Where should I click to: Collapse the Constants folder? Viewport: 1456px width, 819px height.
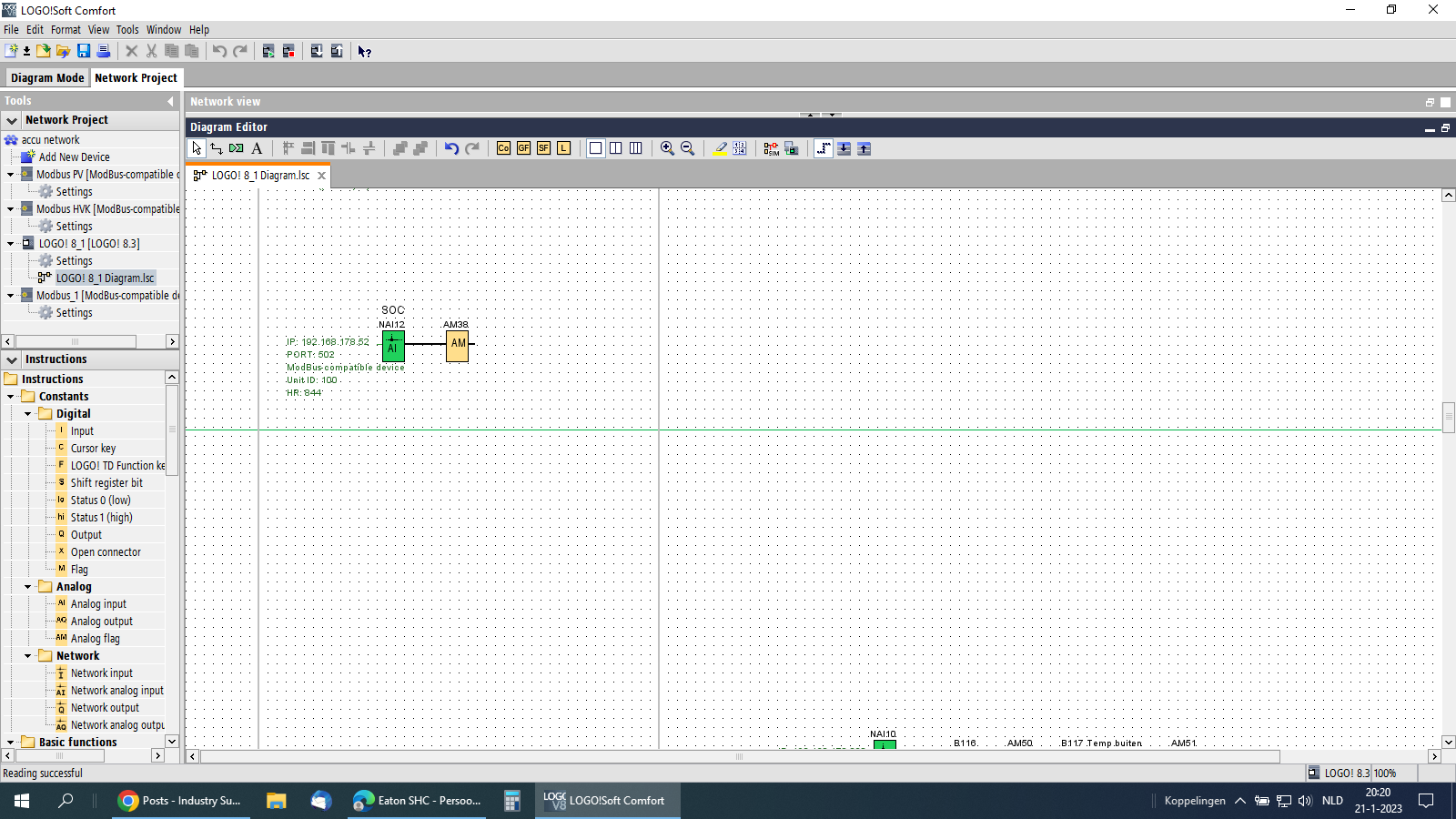(11, 397)
